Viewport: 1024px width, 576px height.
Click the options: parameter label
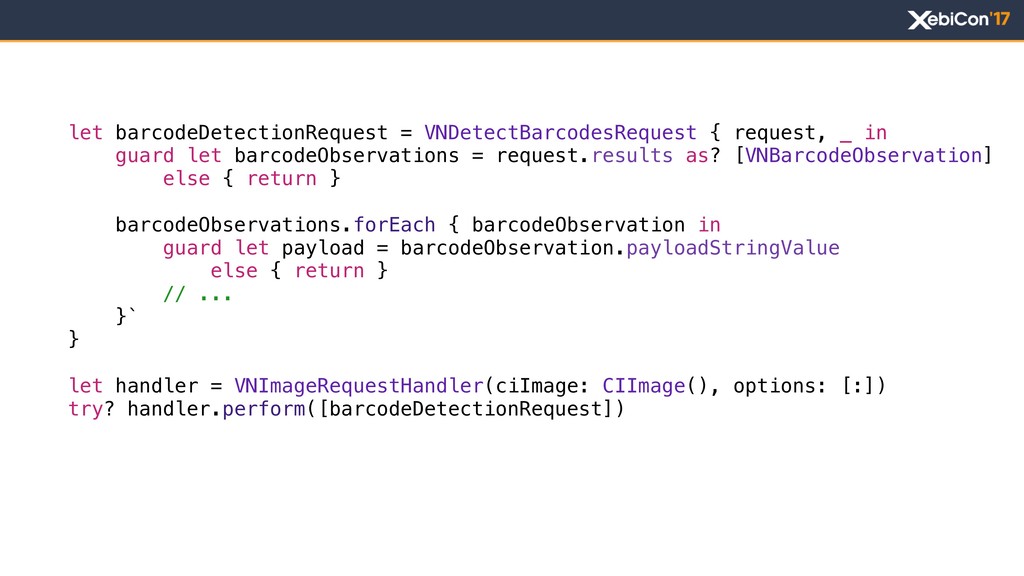[775, 386]
